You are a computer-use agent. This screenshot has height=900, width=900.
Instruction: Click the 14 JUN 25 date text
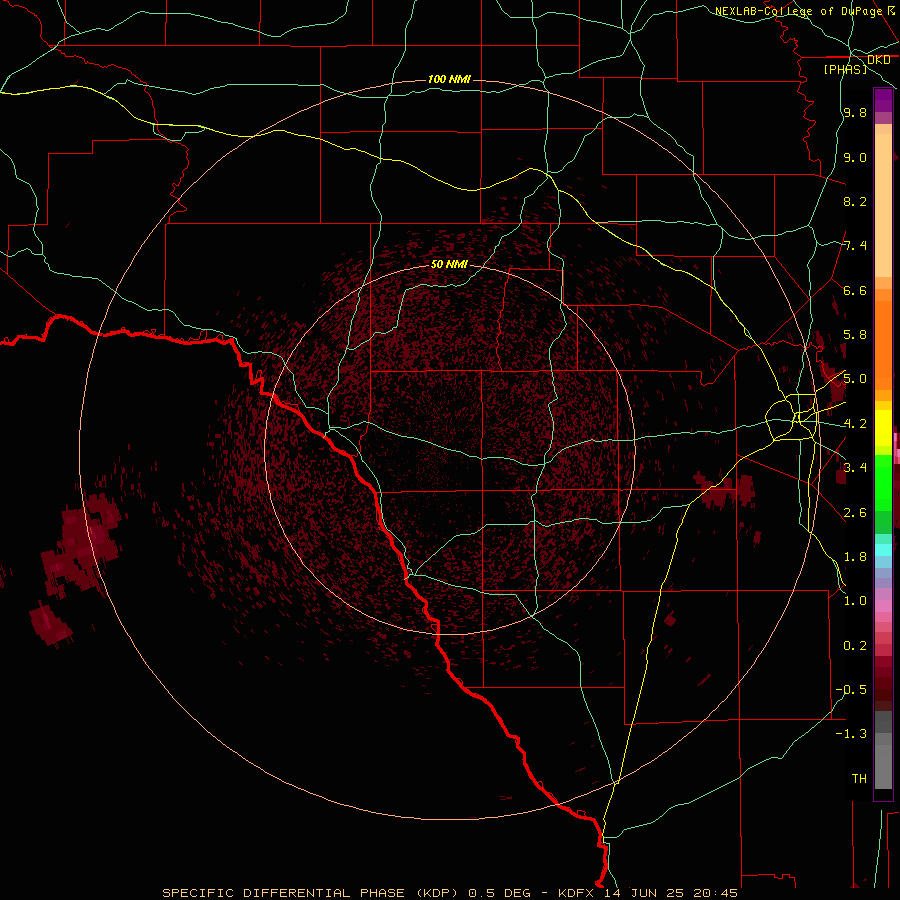(x=644, y=893)
